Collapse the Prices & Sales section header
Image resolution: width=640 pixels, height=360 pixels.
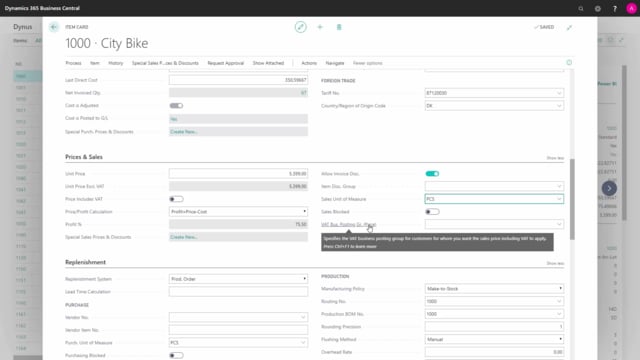[x=84, y=157]
